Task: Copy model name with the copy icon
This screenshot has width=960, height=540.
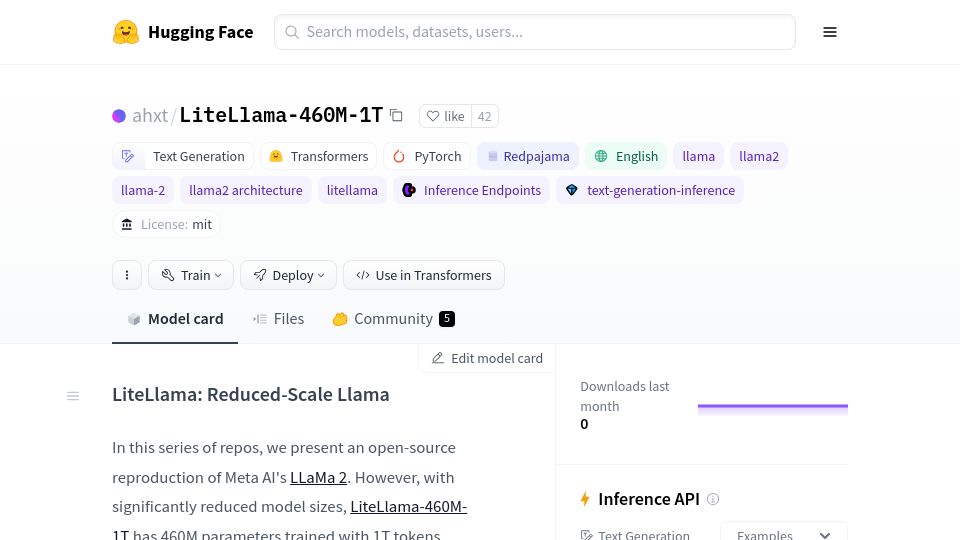Action: (x=396, y=115)
